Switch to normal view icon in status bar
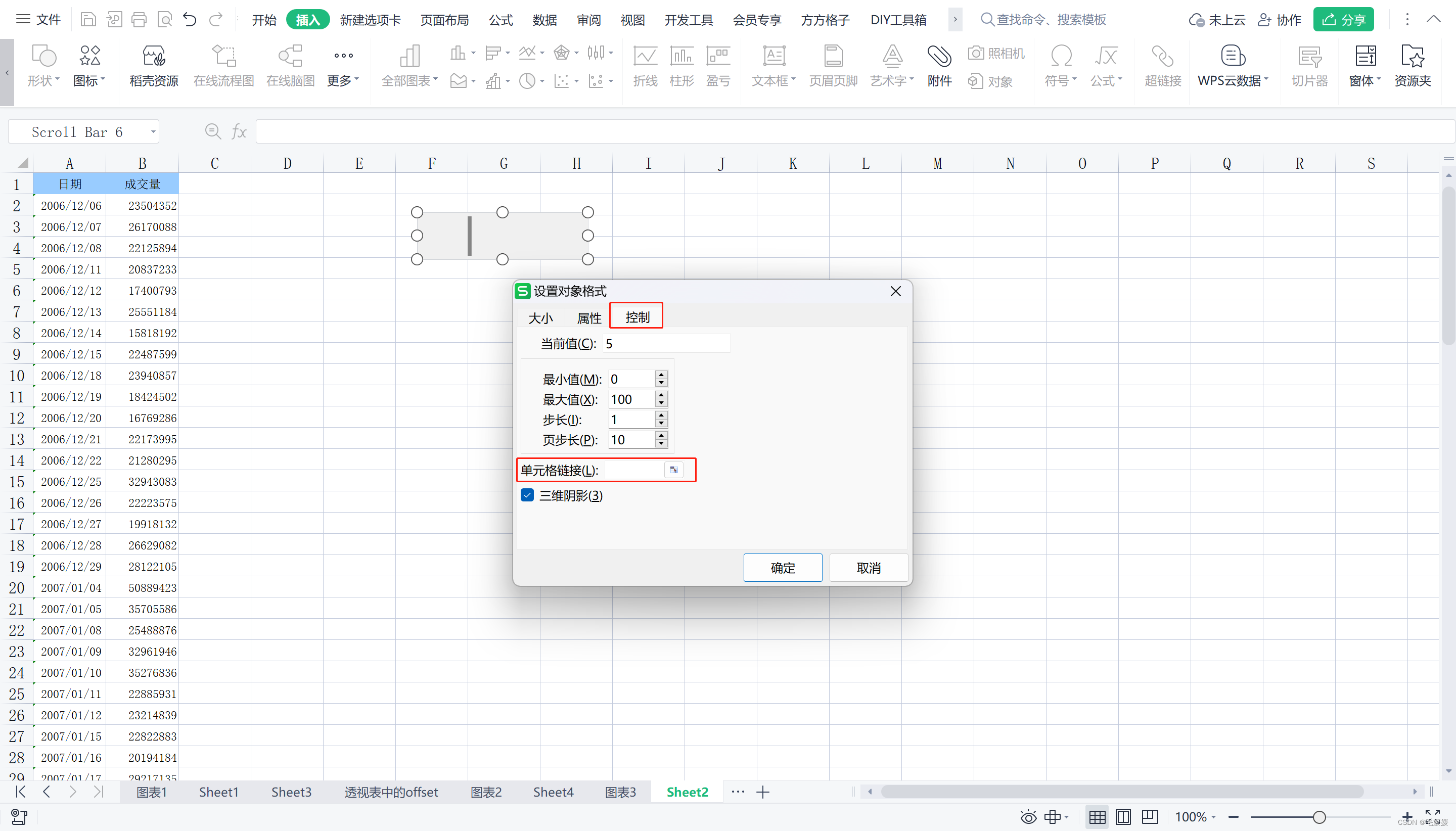 (1097, 817)
